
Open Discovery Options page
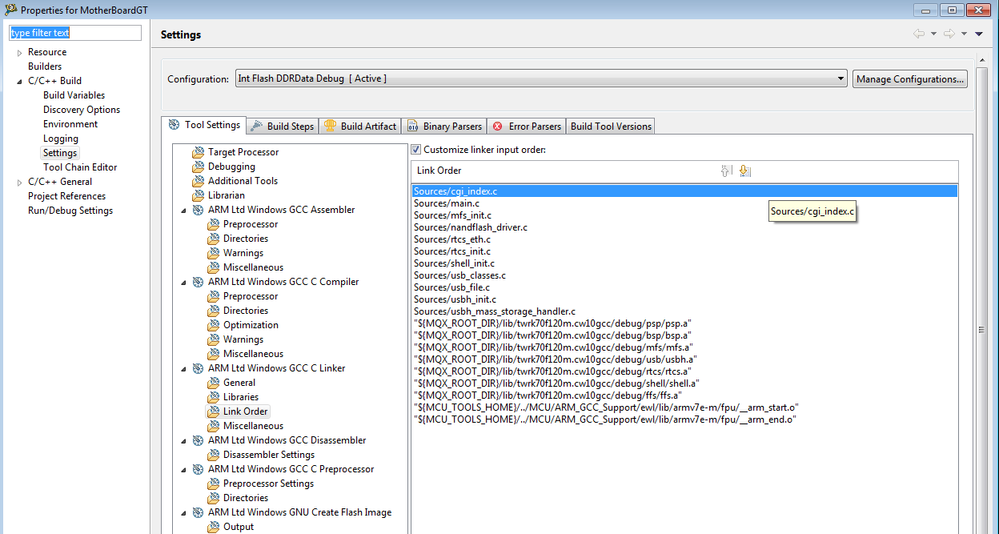(x=82, y=110)
